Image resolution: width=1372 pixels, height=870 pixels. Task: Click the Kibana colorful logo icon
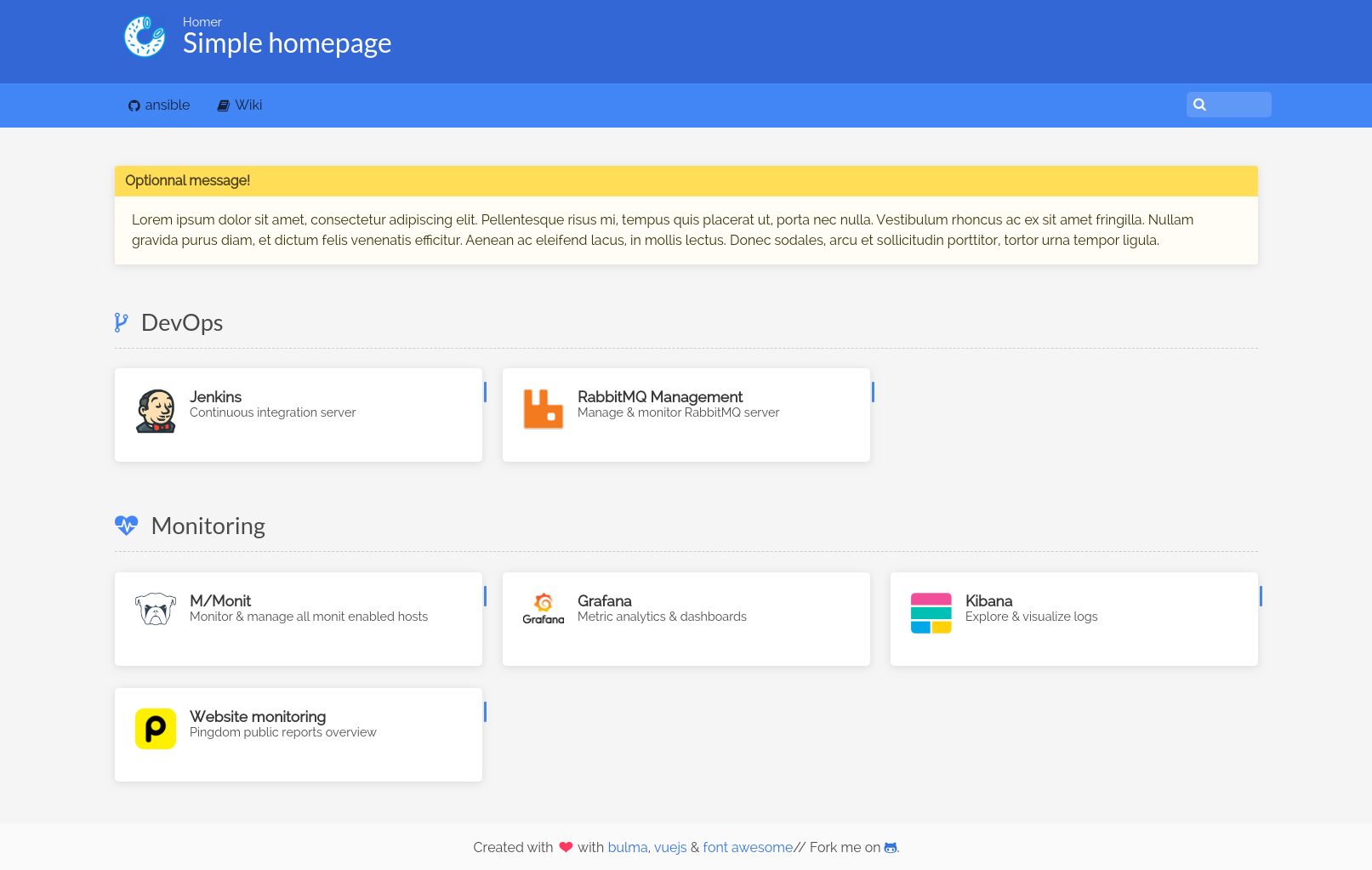(x=931, y=613)
